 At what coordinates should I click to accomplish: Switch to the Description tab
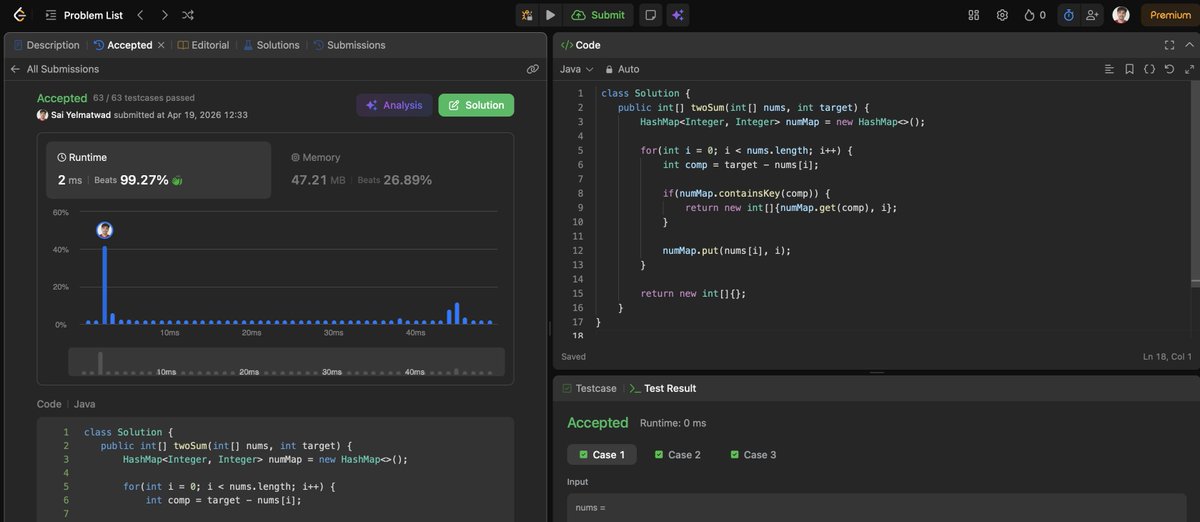pos(47,45)
